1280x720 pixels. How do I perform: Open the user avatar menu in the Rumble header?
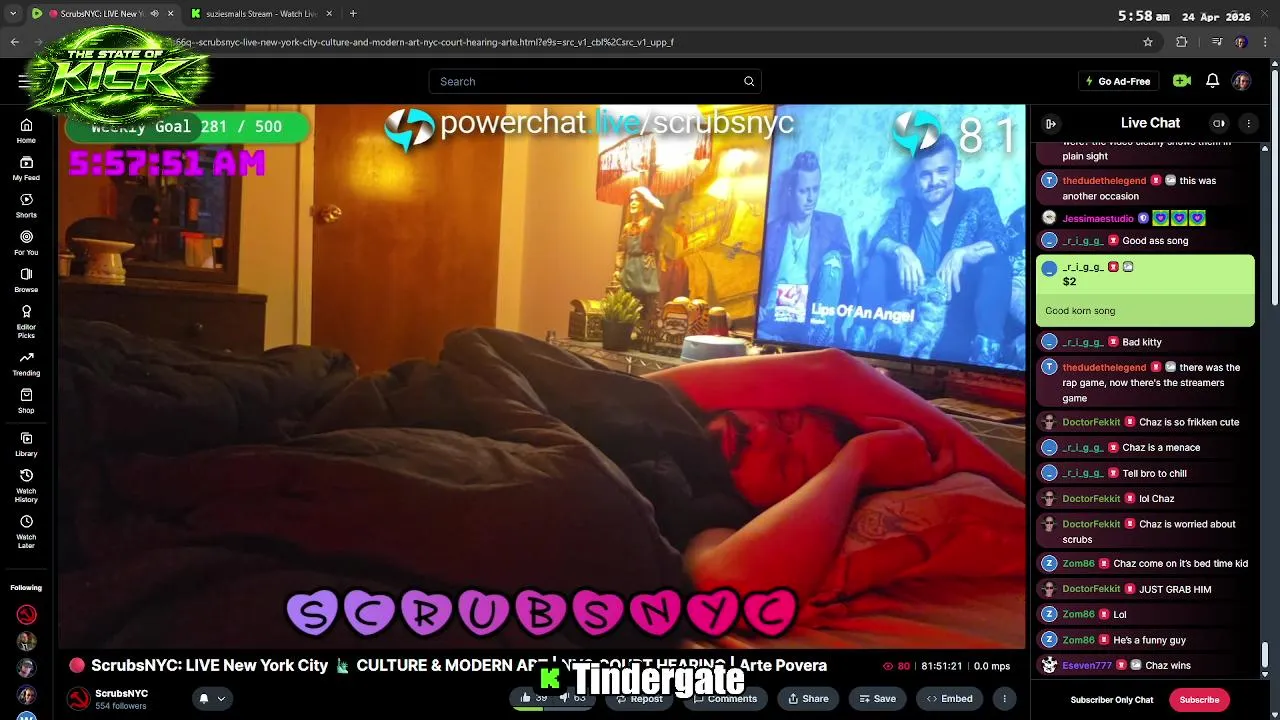(1241, 81)
